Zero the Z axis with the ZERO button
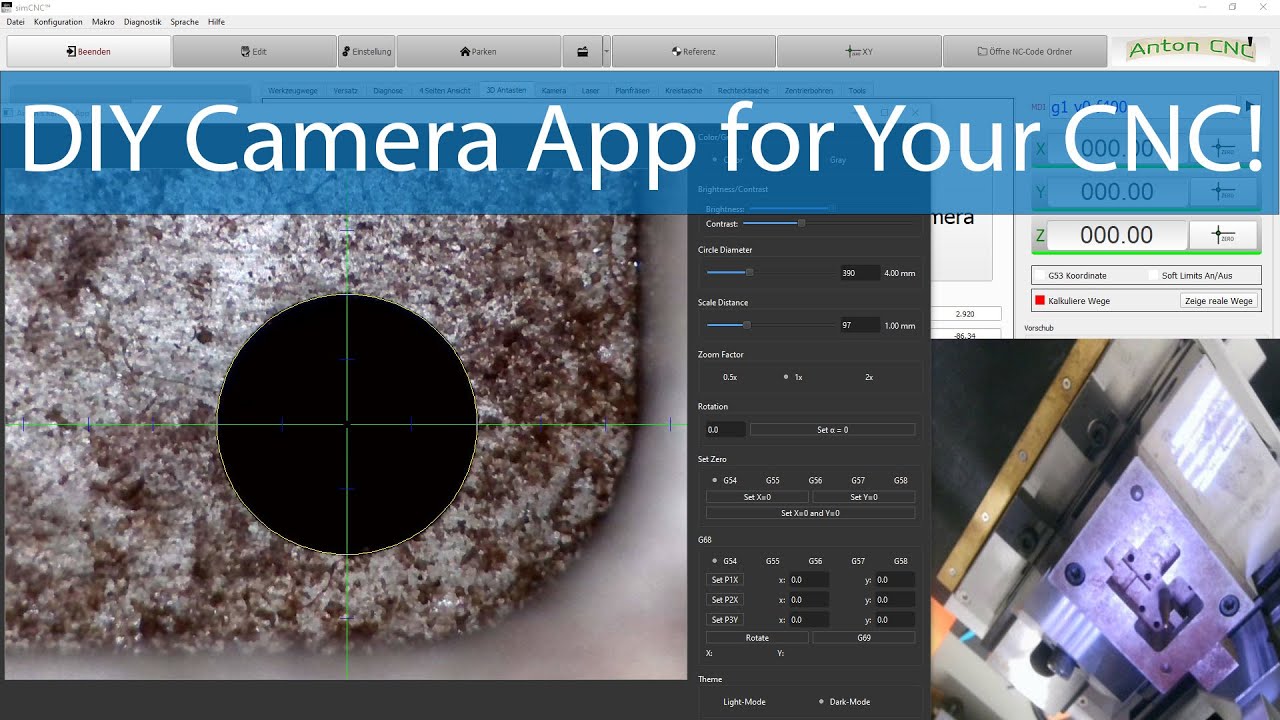 coord(1223,236)
